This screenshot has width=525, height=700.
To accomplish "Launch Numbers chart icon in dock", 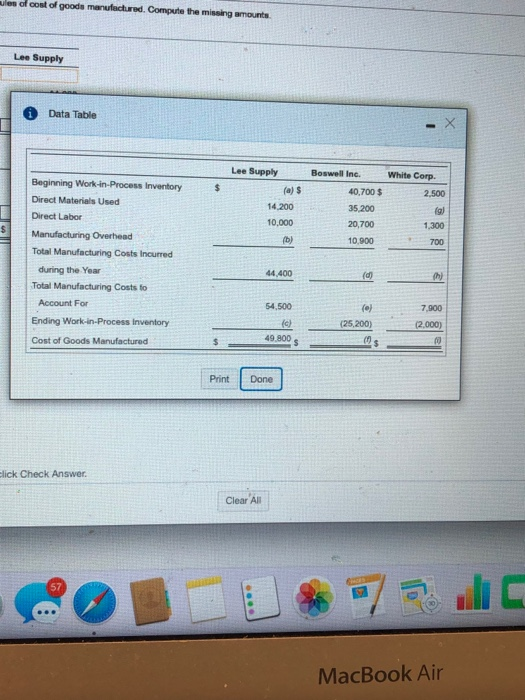I will [x=473, y=593].
